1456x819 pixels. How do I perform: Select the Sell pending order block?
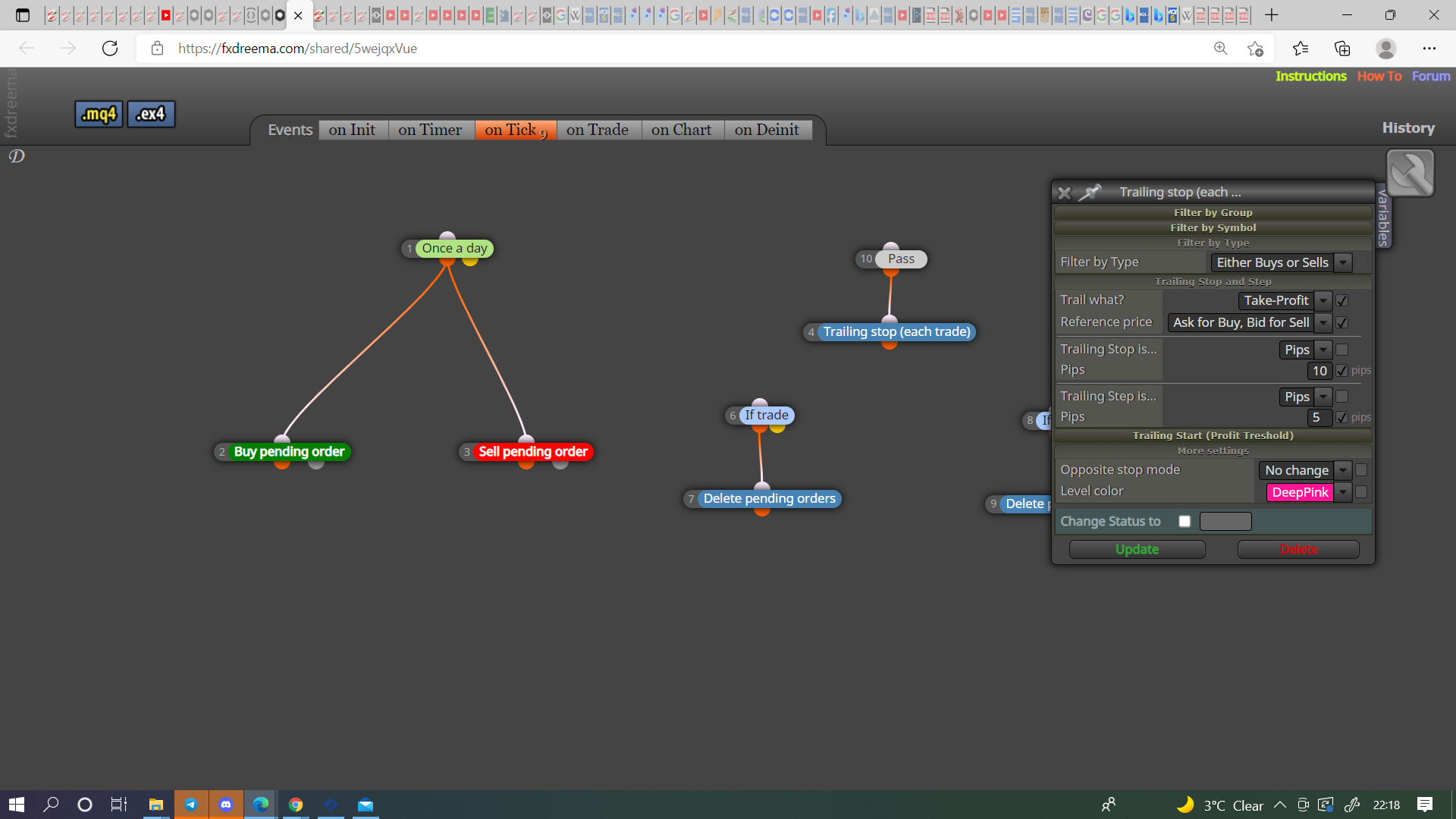(x=533, y=452)
